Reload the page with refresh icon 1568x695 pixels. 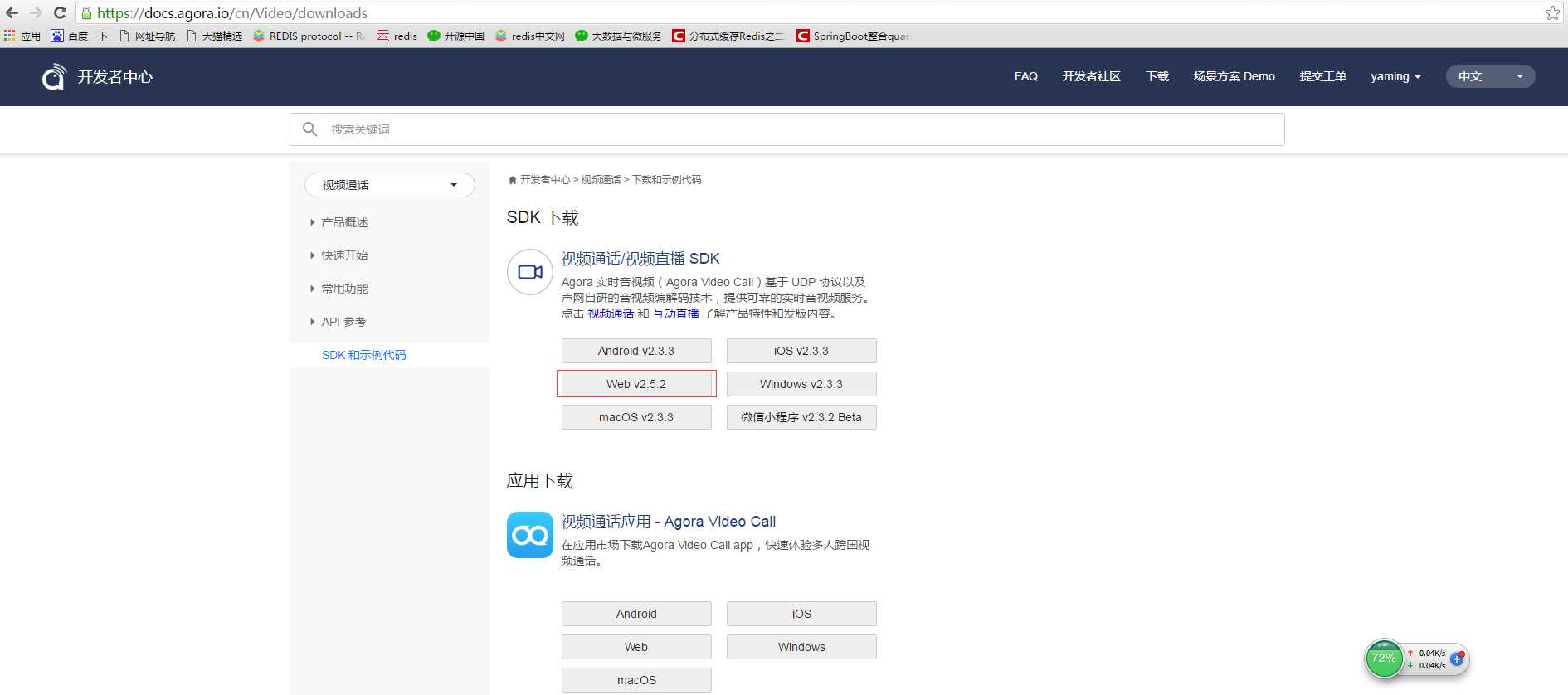point(60,12)
